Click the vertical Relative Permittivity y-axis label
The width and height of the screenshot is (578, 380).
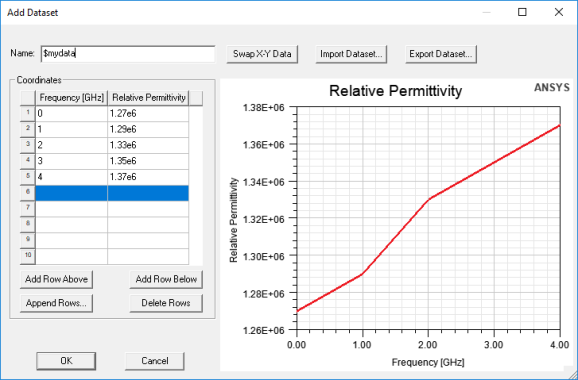234,220
